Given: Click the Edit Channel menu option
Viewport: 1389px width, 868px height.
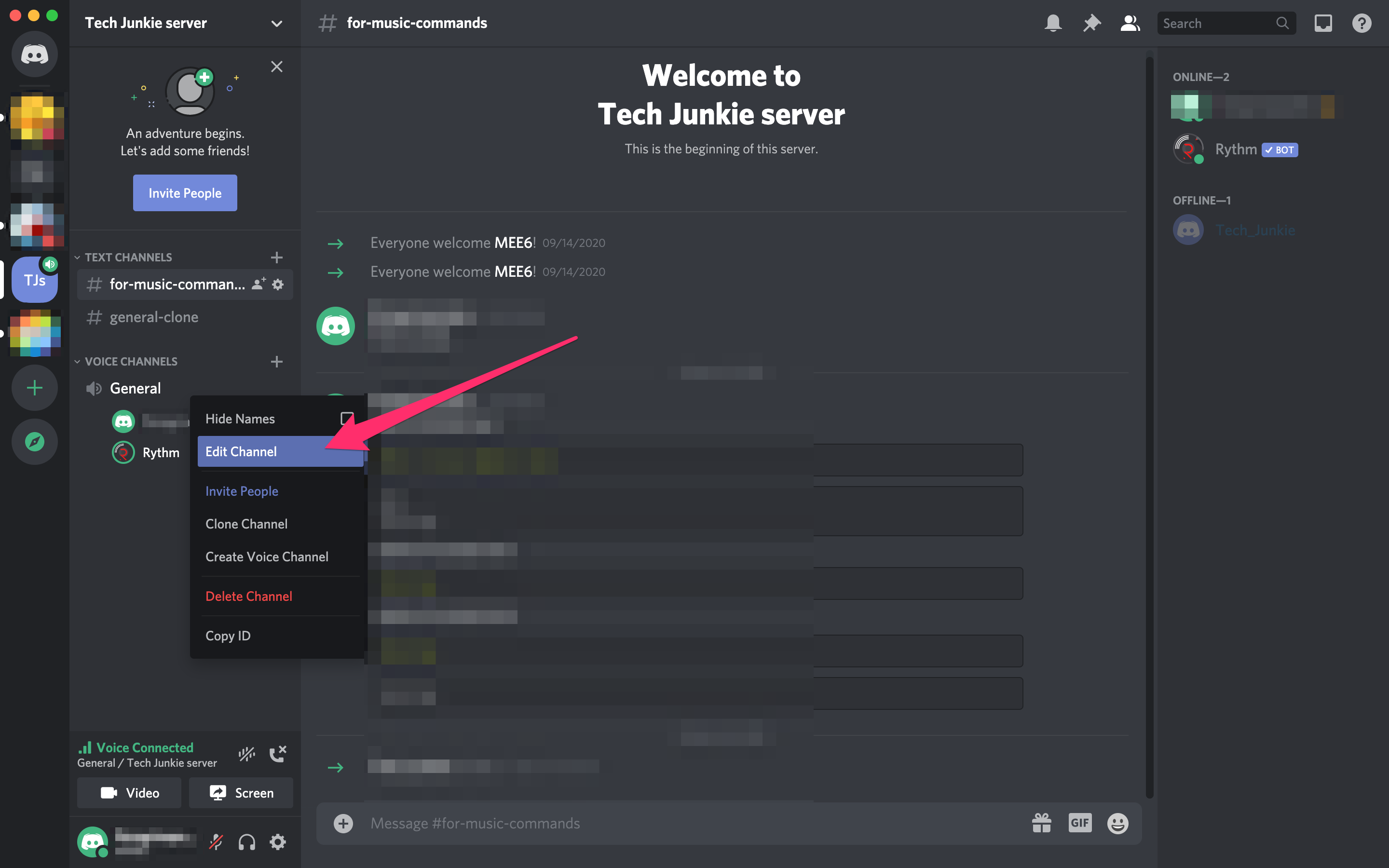Looking at the screenshot, I should click(x=240, y=451).
